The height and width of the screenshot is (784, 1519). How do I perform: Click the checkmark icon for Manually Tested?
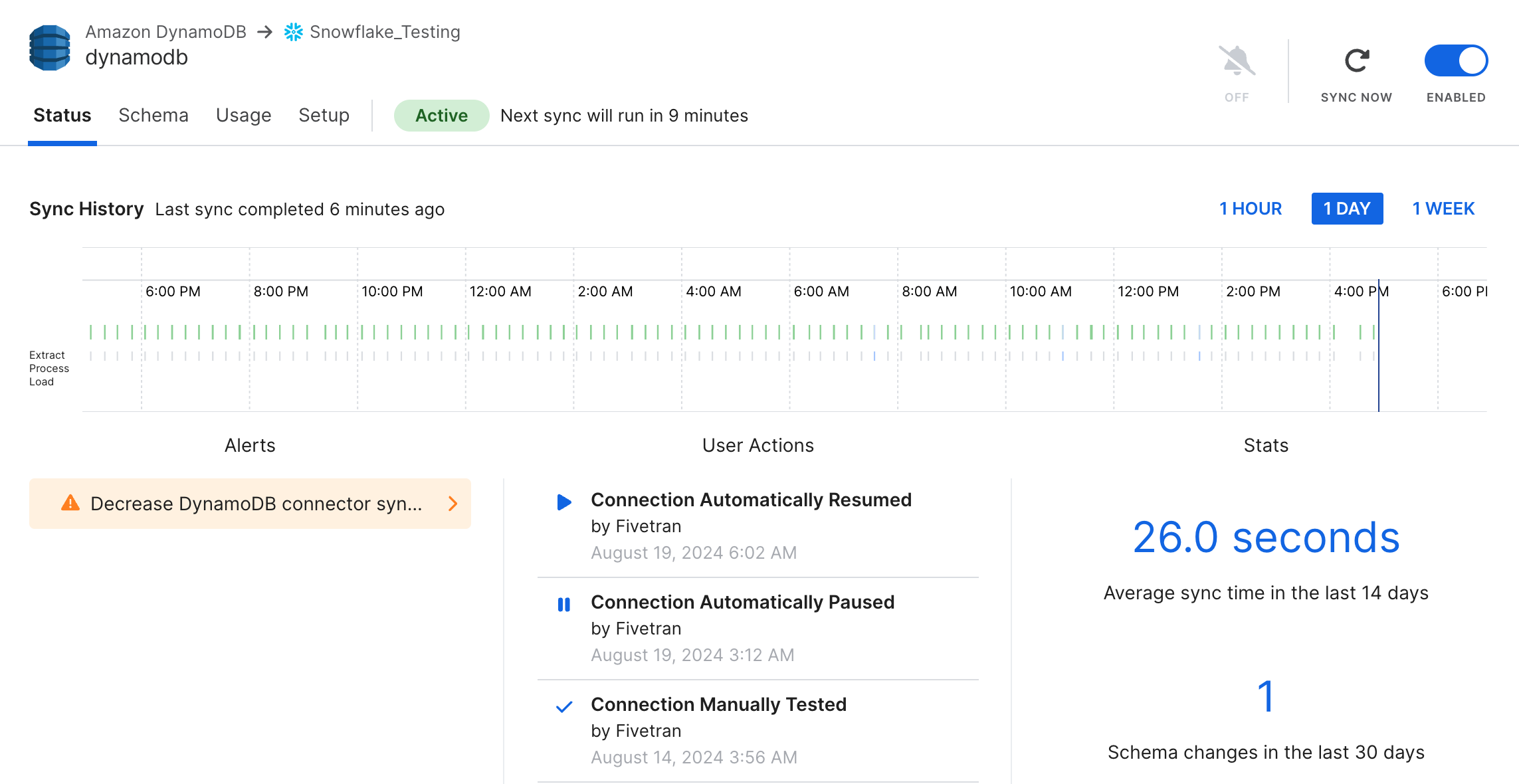point(564,707)
